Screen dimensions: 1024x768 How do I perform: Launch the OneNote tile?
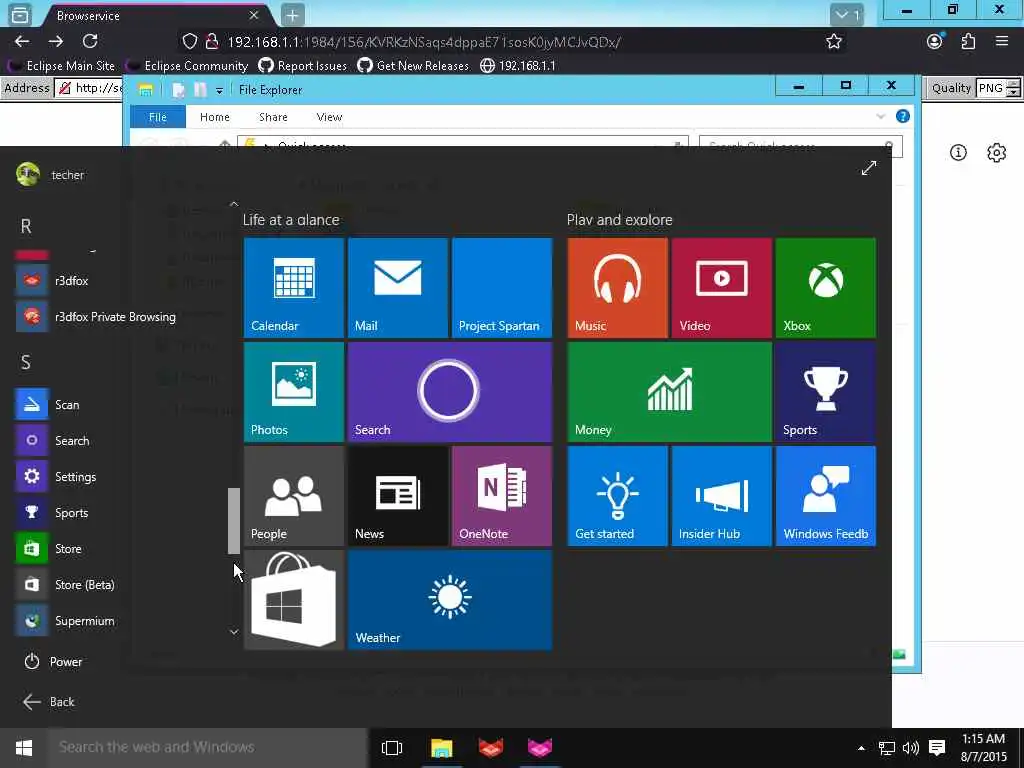(502, 496)
